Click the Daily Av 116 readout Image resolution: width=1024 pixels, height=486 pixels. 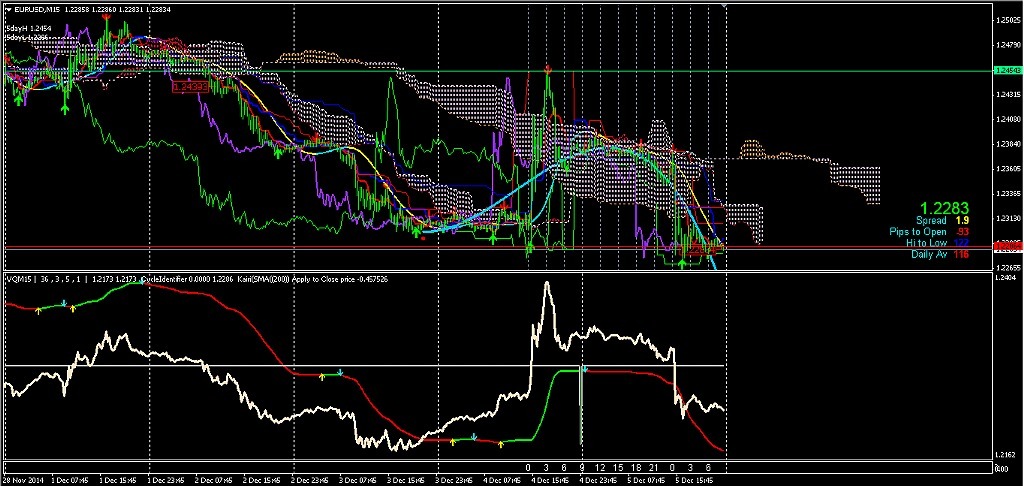(940, 253)
